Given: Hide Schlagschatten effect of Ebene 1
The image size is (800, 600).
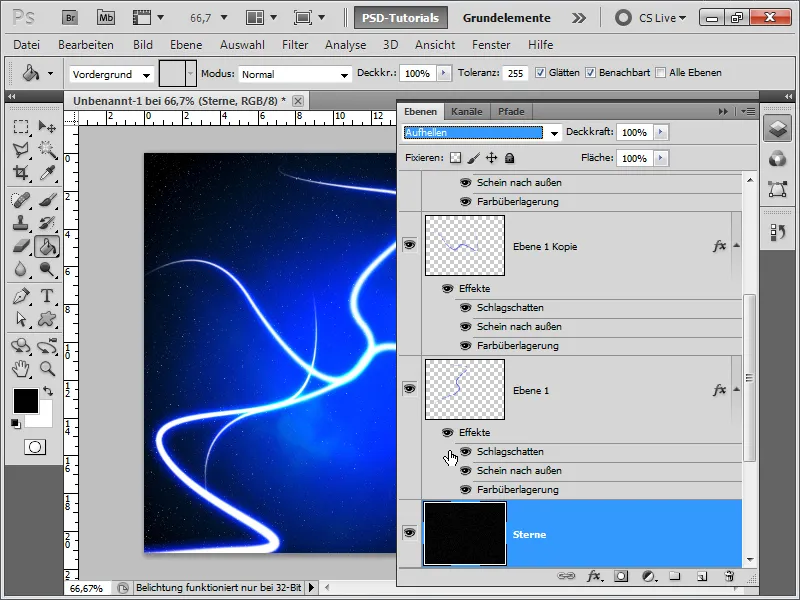Looking at the screenshot, I should coord(465,452).
